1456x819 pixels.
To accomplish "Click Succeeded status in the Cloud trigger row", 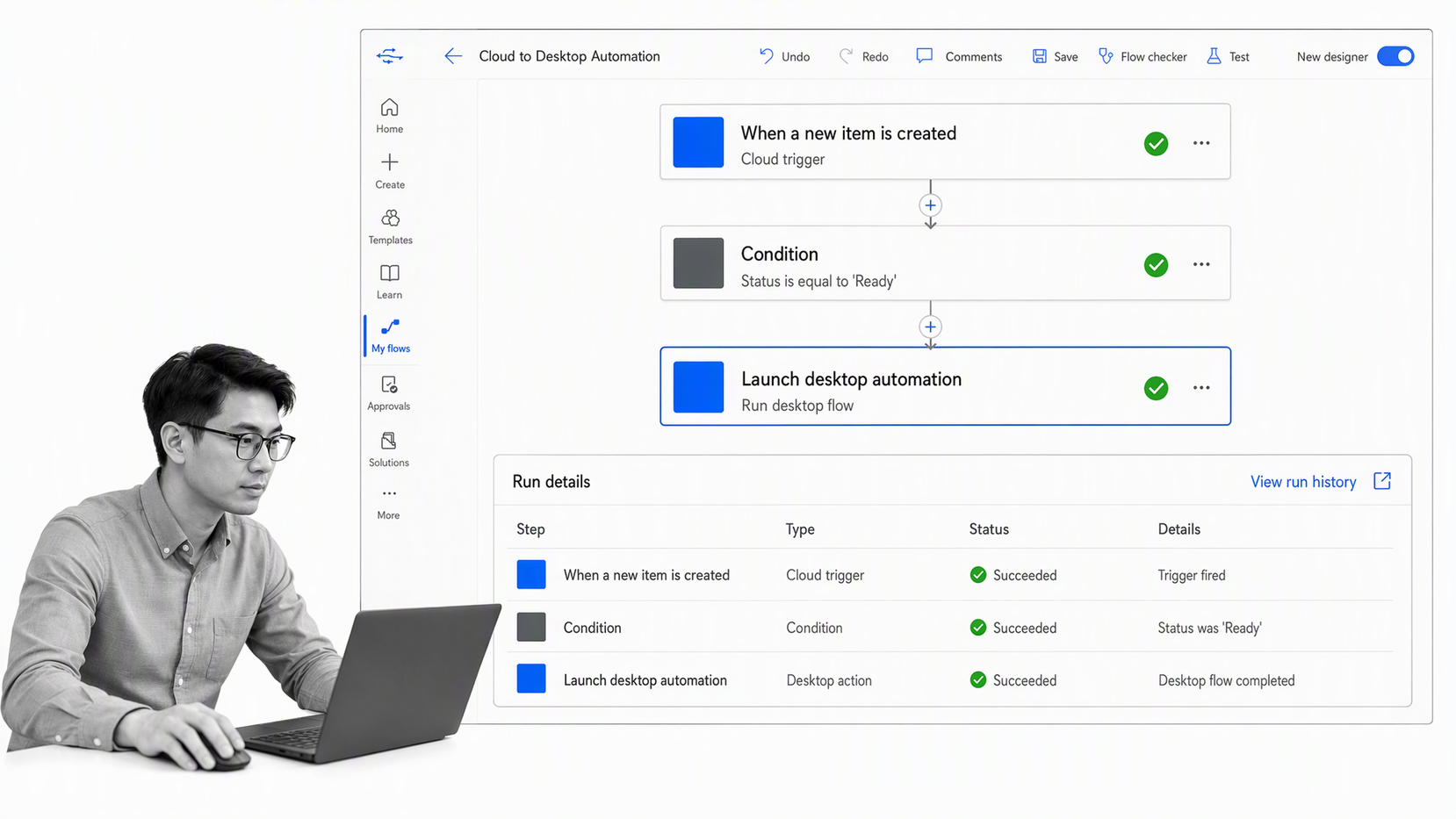I will (x=1013, y=575).
